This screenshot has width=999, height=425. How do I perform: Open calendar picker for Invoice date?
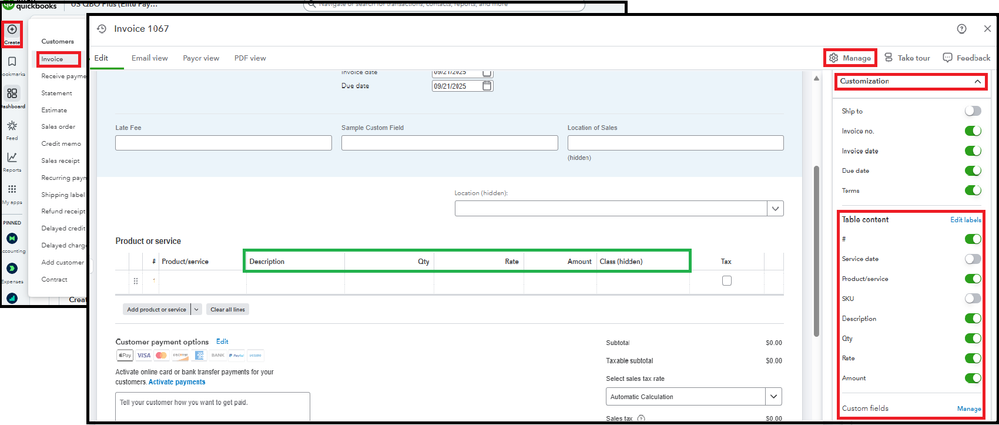[x=487, y=71]
